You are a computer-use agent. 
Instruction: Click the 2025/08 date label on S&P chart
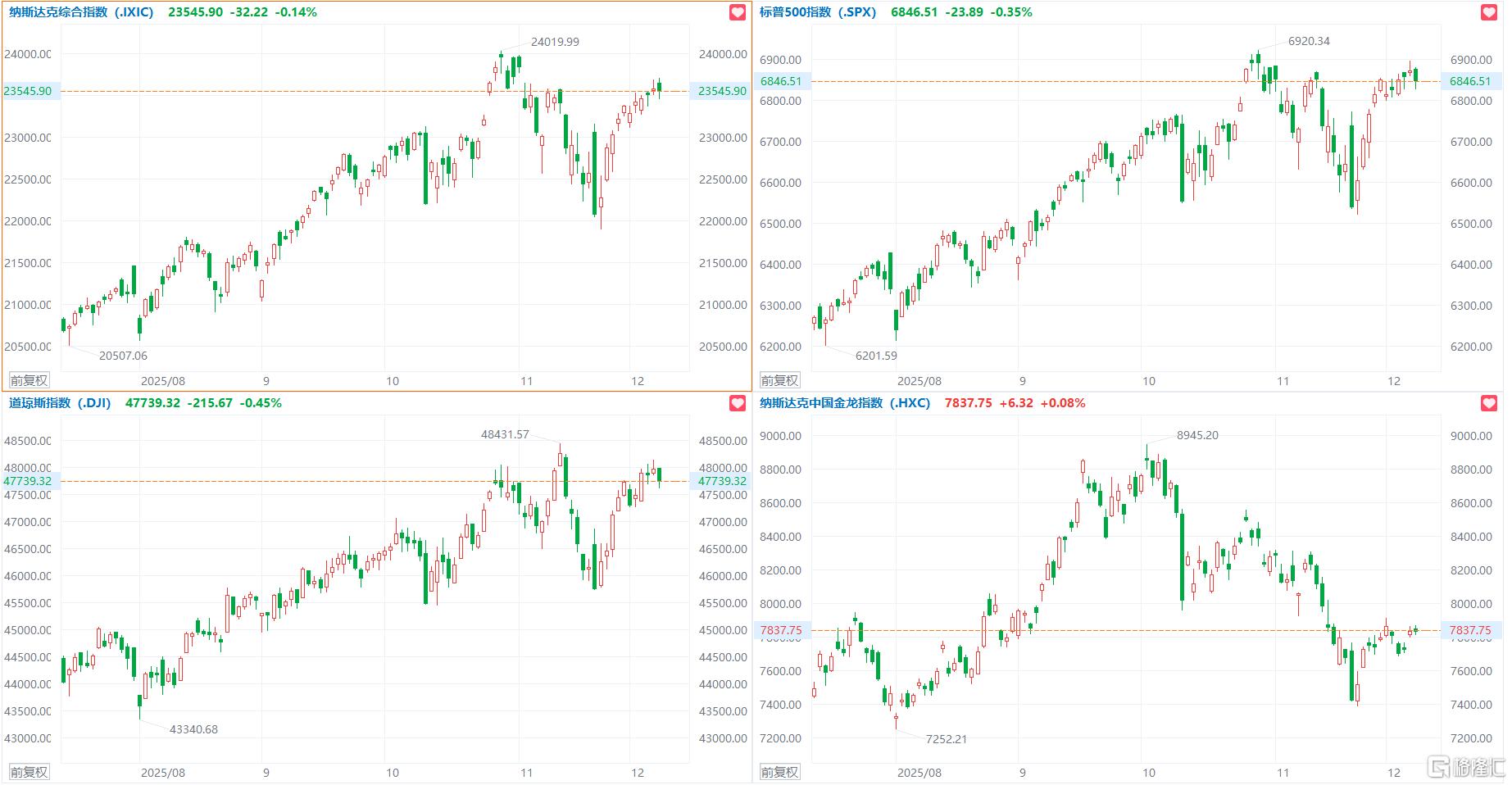click(919, 381)
